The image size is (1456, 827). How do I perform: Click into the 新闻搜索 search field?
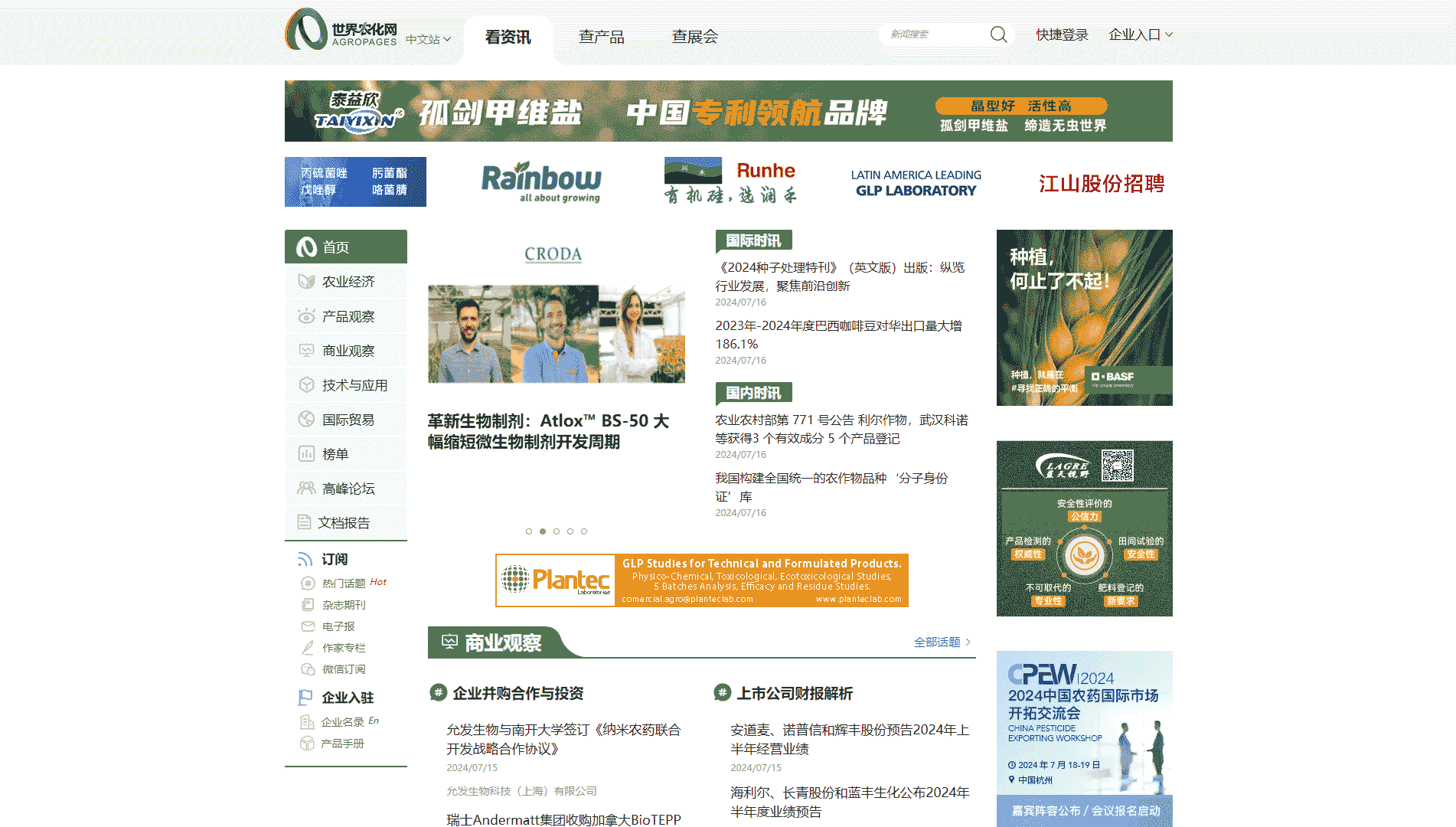935,34
